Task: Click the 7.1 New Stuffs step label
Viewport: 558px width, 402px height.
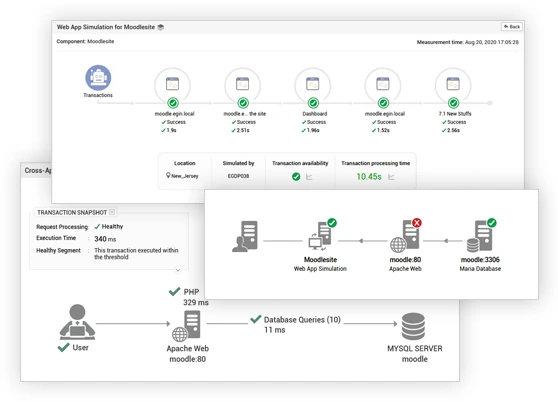Action: pyautogui.click(x=455, y=114)
